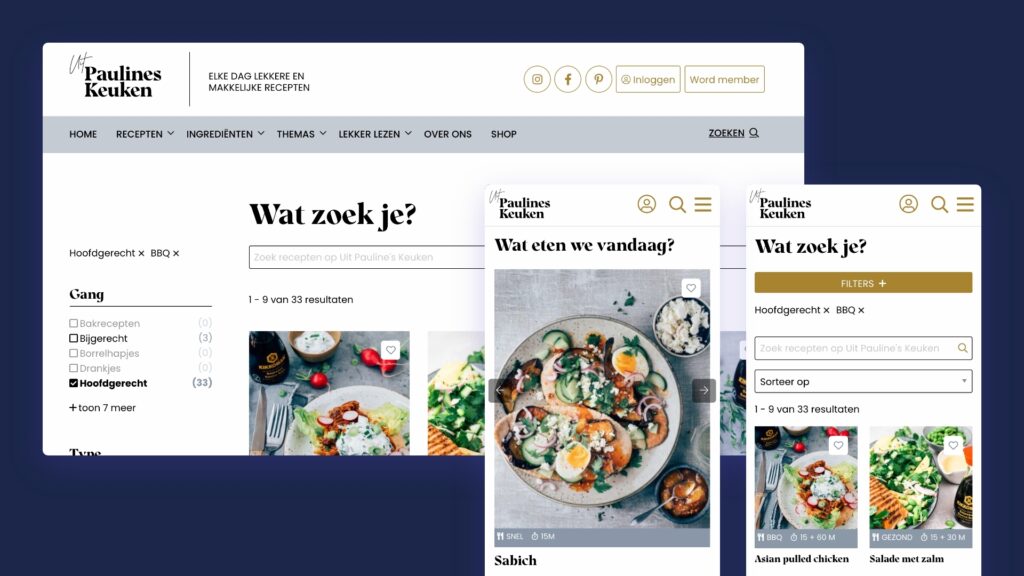Tick the Drankjes filter checkbox

[x=73, y=368]
